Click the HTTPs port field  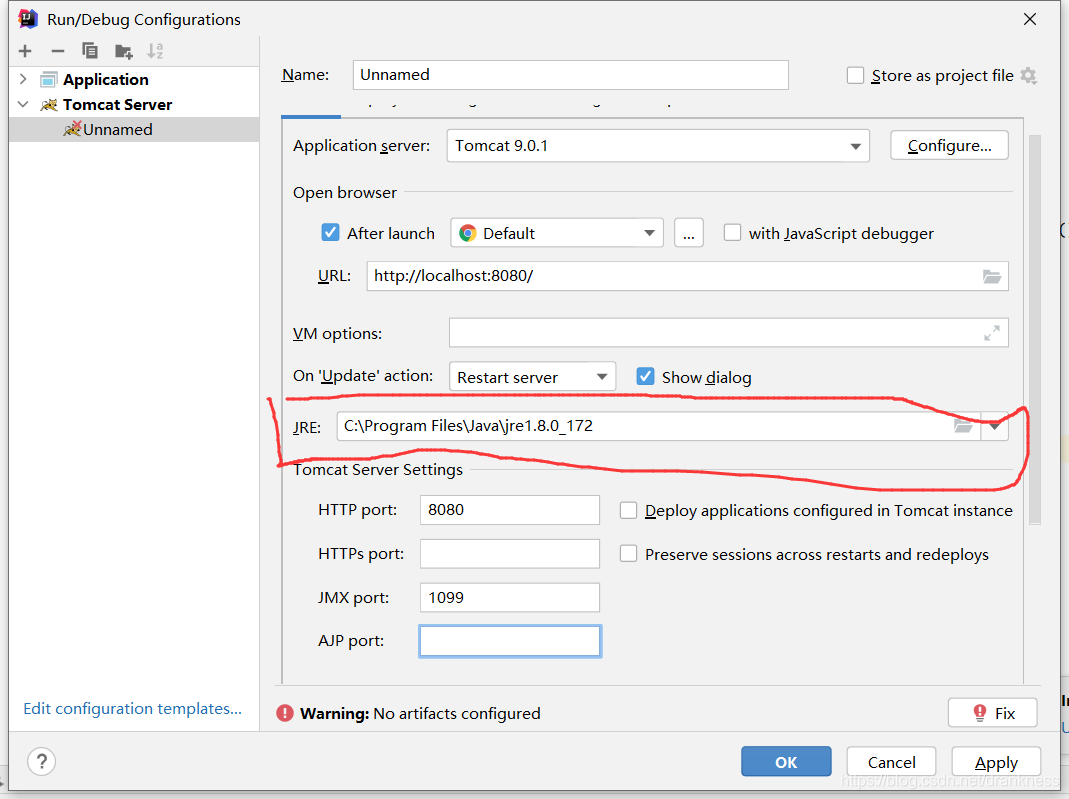pyautogui.click(x=510, y=554)
